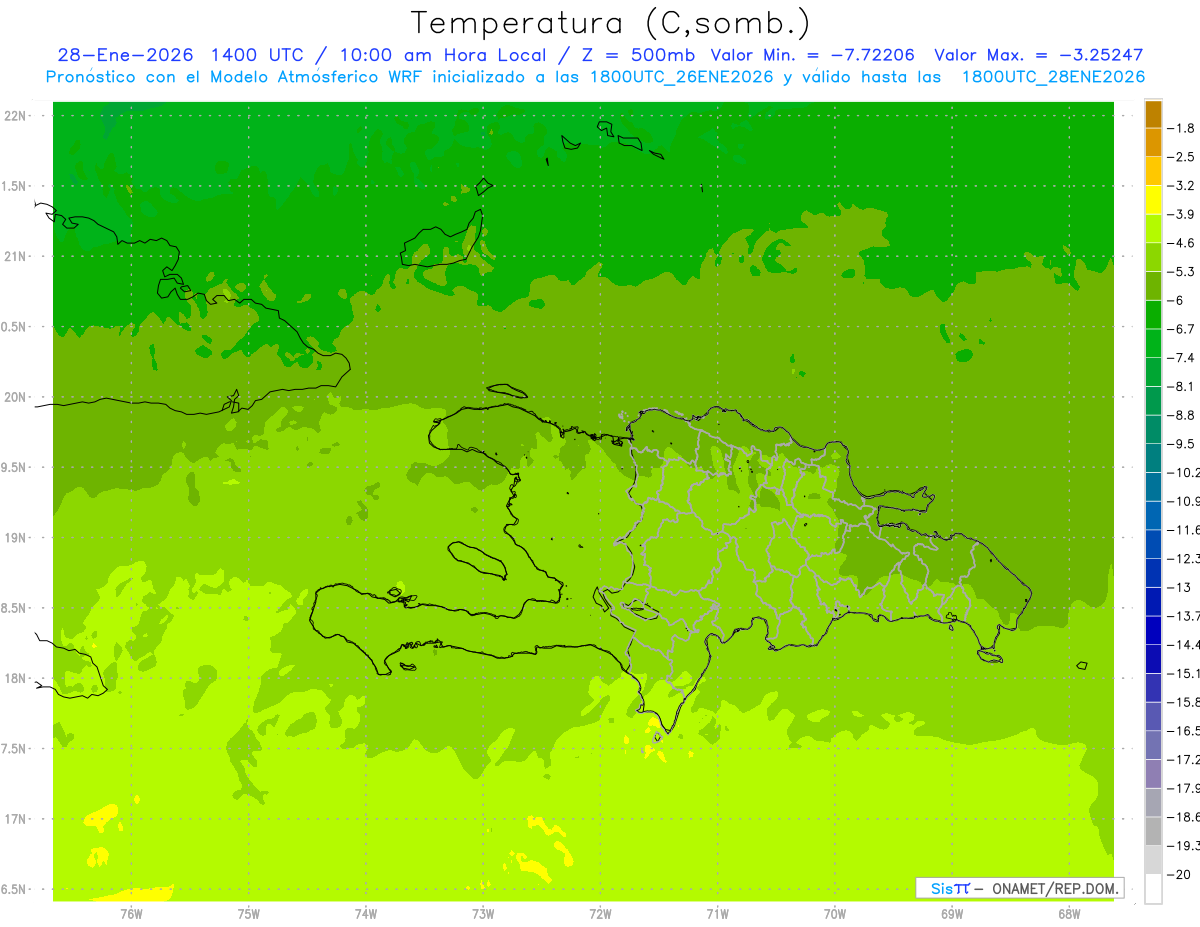The height and width of the screenshot is (927, 1200).
Task: Click the title "Temperatura (C,somb.)"
Action: tap(610, 23)
